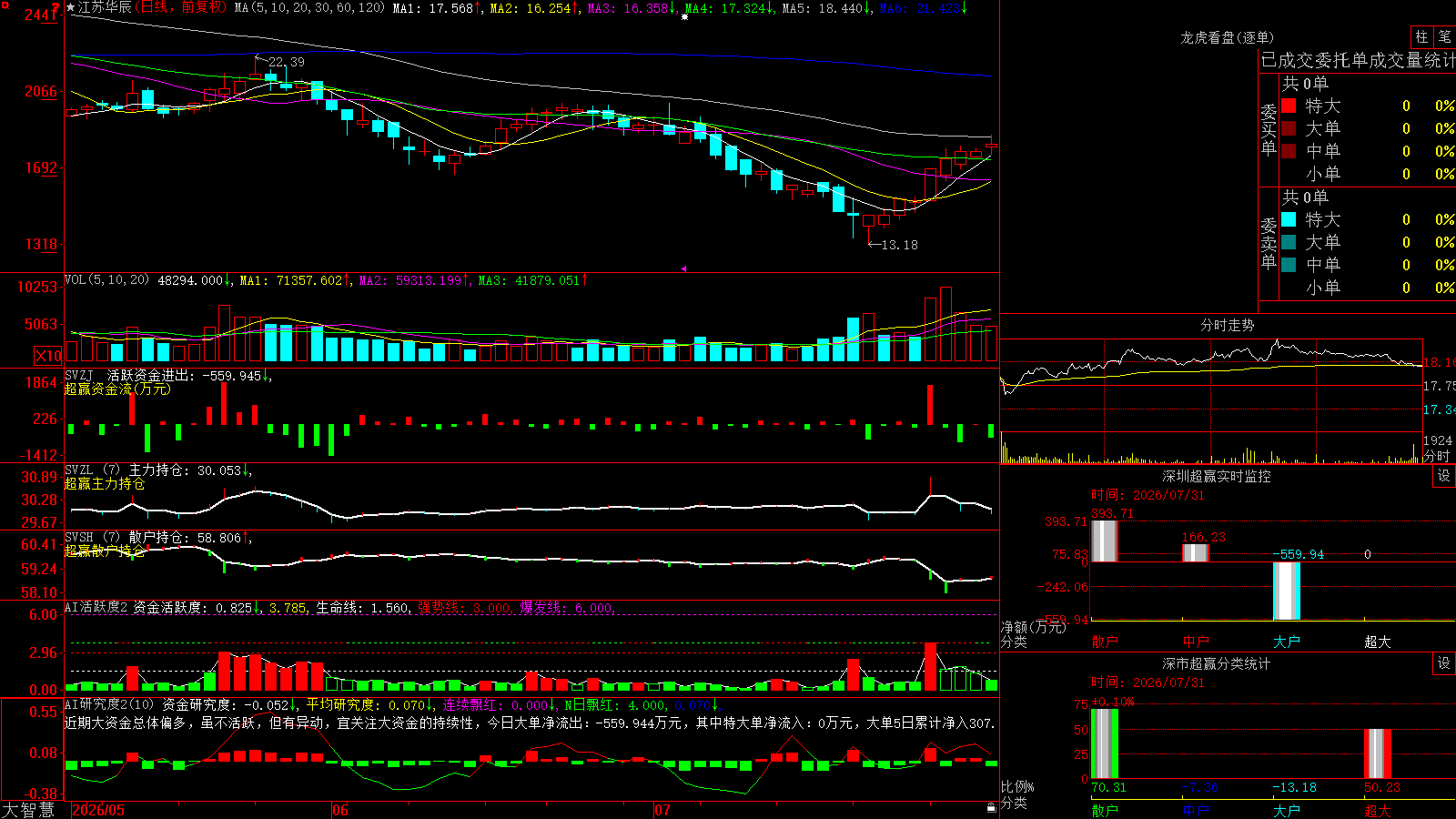Click the red 散户 label in 深圳超赢实时监控

point(1105,642)
